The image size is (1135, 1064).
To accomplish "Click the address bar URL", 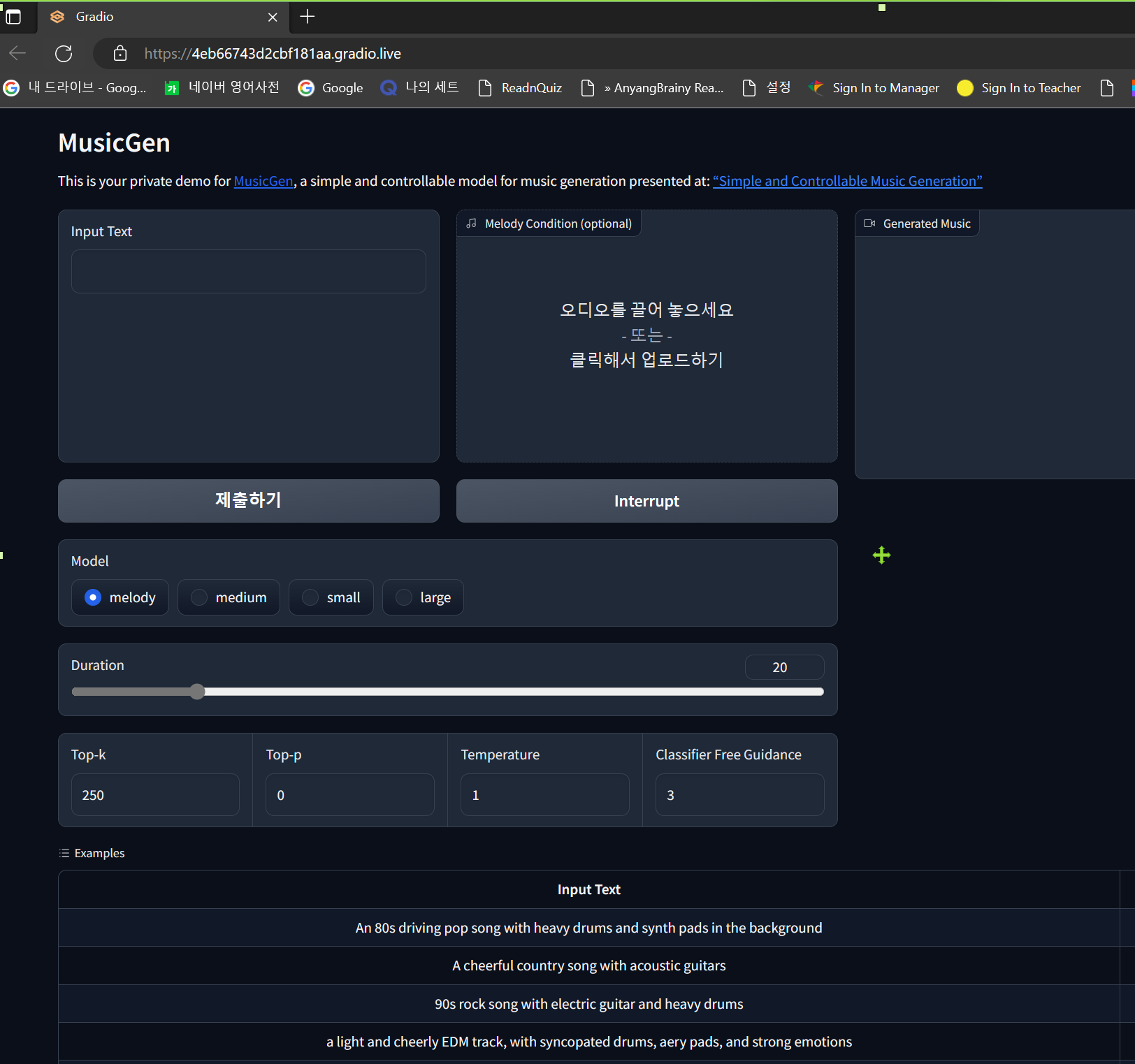I will tap(273, 54).
